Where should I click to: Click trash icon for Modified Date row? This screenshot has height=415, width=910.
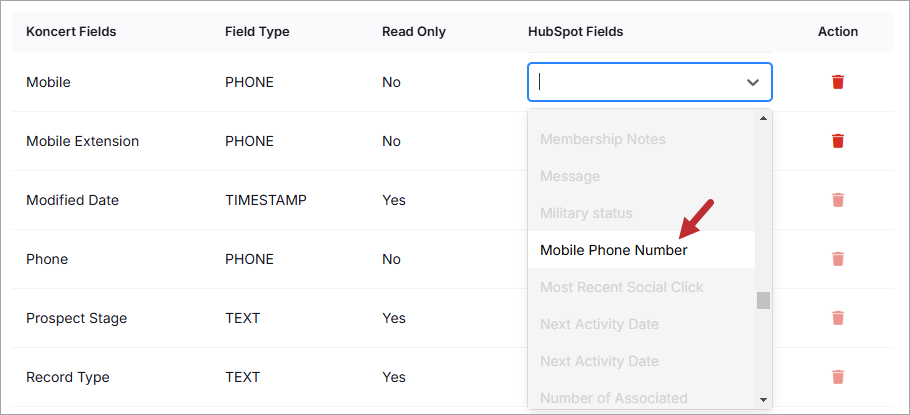[x=837, y=200]
